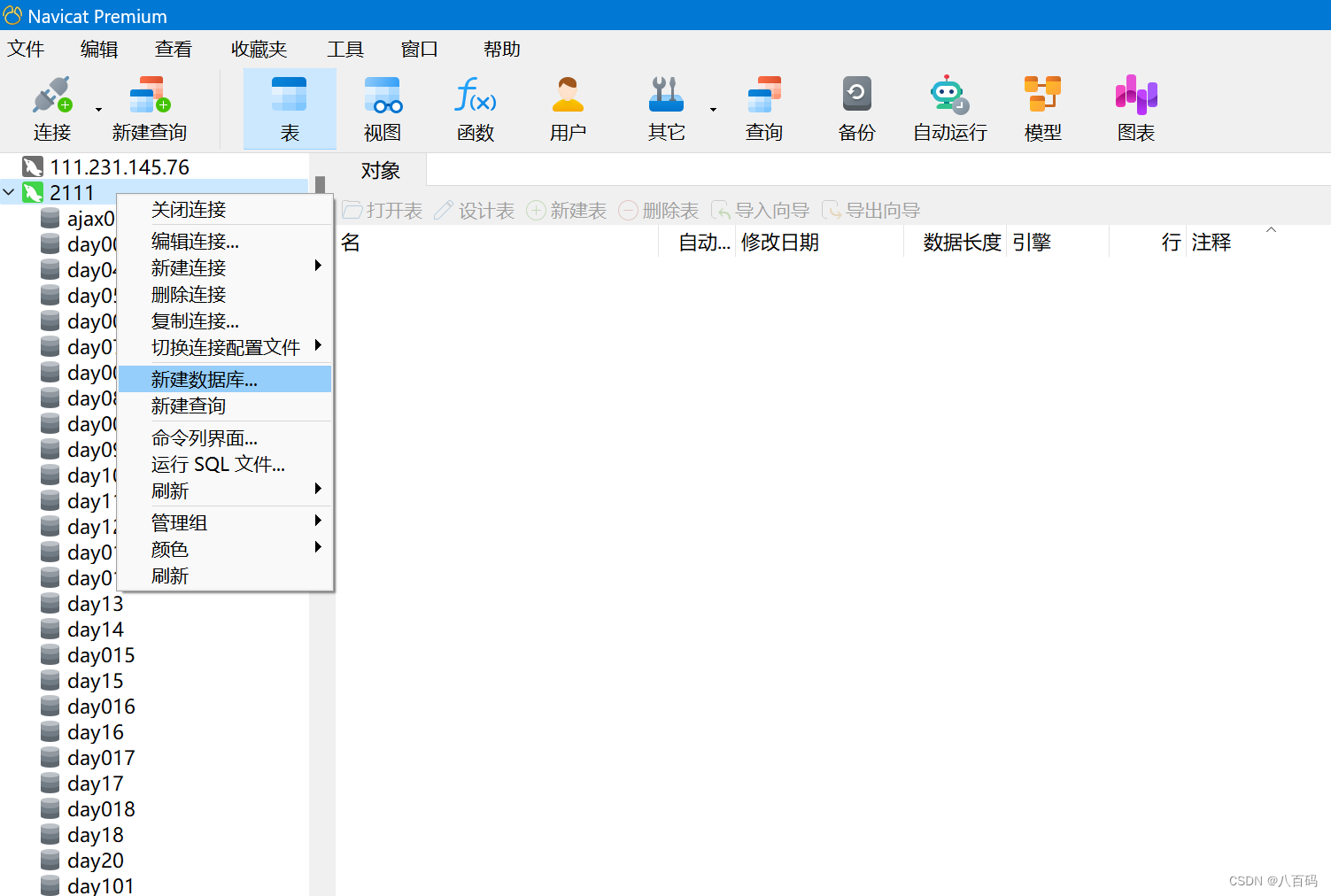
Task: Choose 运行 SQL 文件... in context menu
Action: [x=225, y=464]
